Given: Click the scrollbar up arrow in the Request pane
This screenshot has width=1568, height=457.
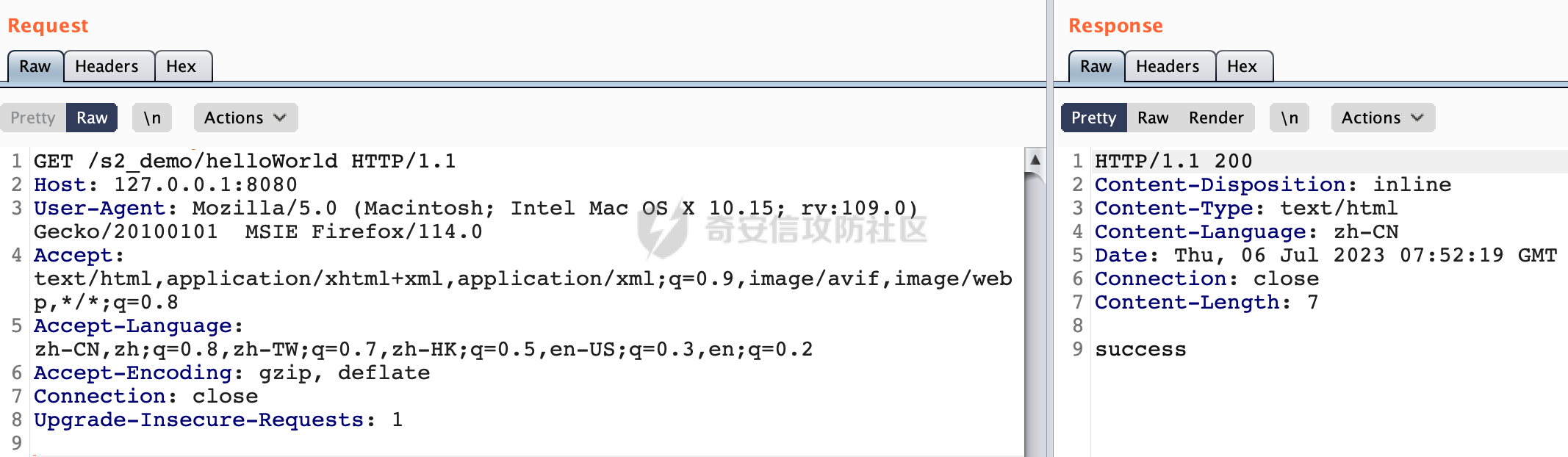Looking at the screenshot, I should pos(1035,159).
